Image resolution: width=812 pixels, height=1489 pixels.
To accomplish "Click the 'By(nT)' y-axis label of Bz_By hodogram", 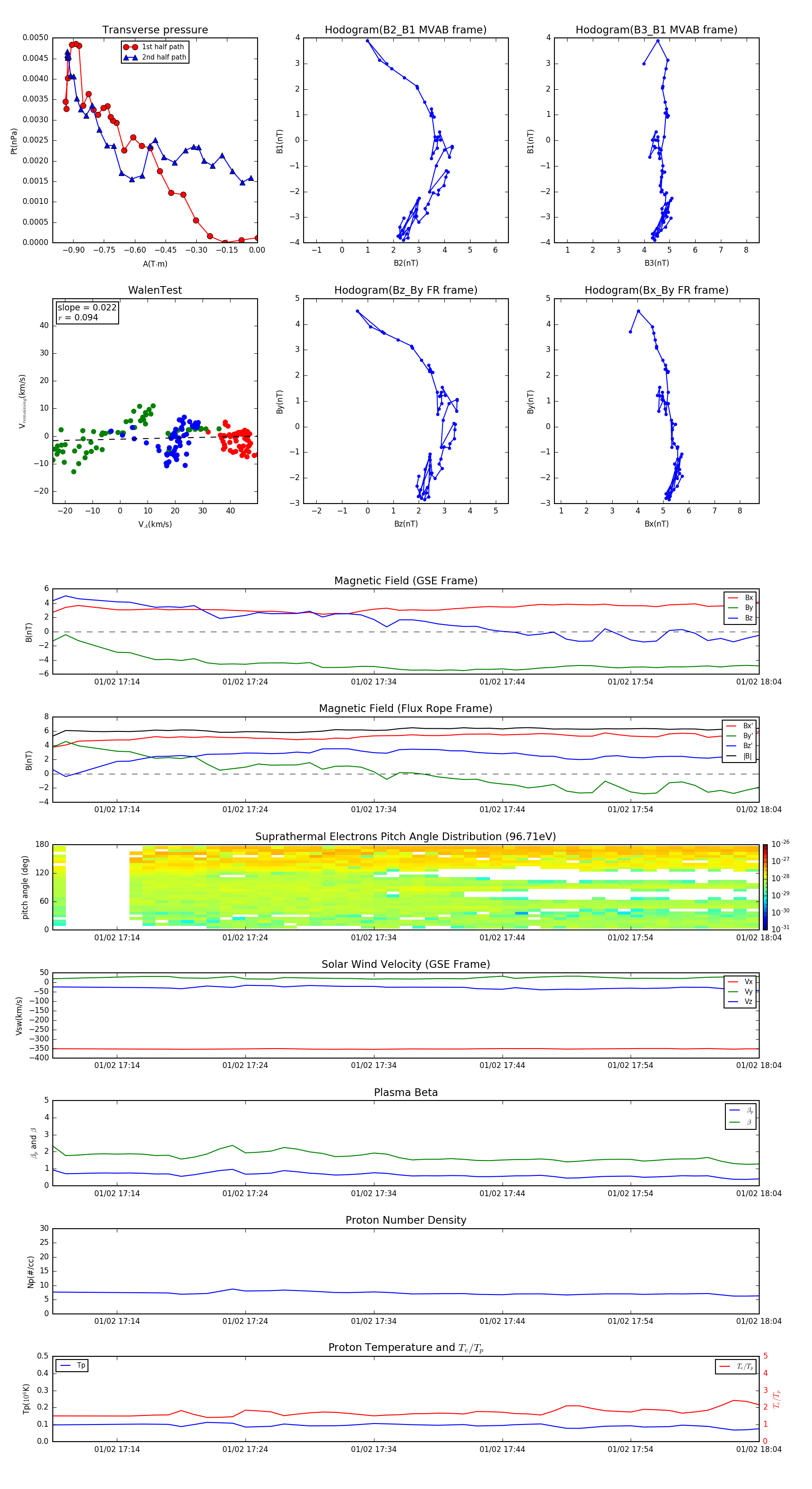I will point(280,401).
